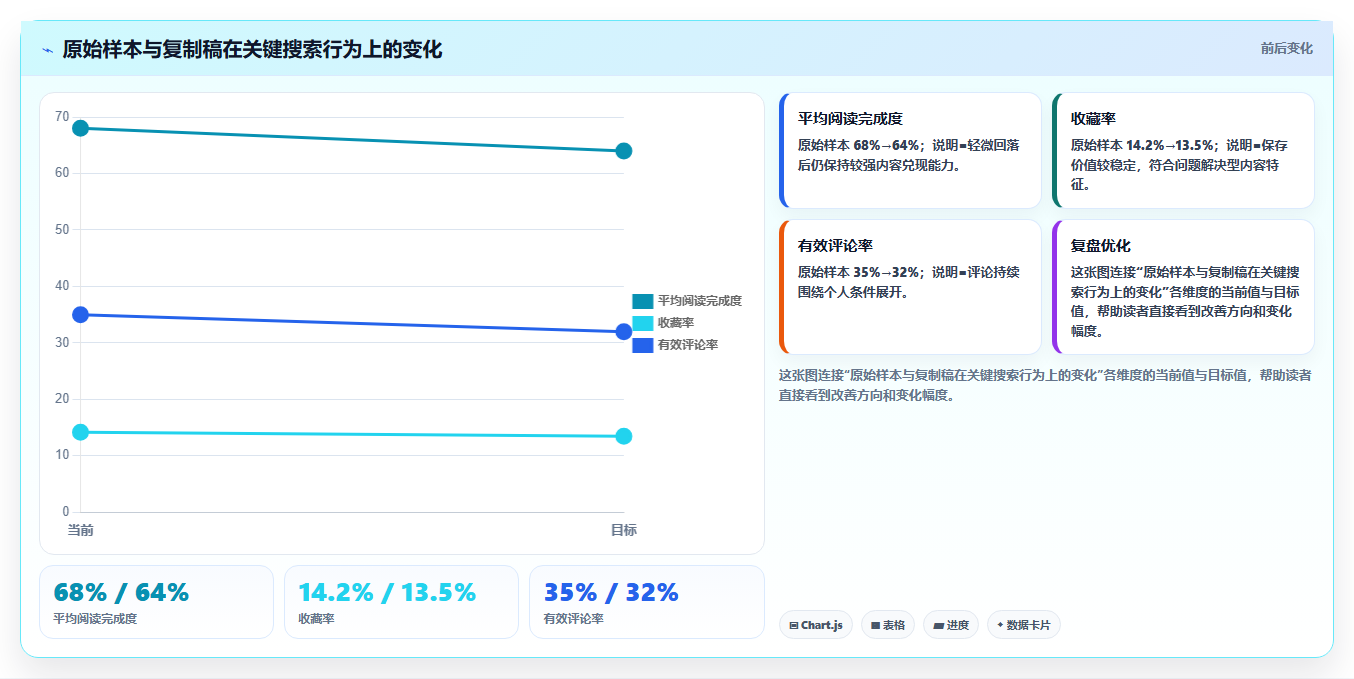This screenshot has width=1354, height=679.
Task: Click the icon in the 表格 tag
Action: tap(876, 626)
